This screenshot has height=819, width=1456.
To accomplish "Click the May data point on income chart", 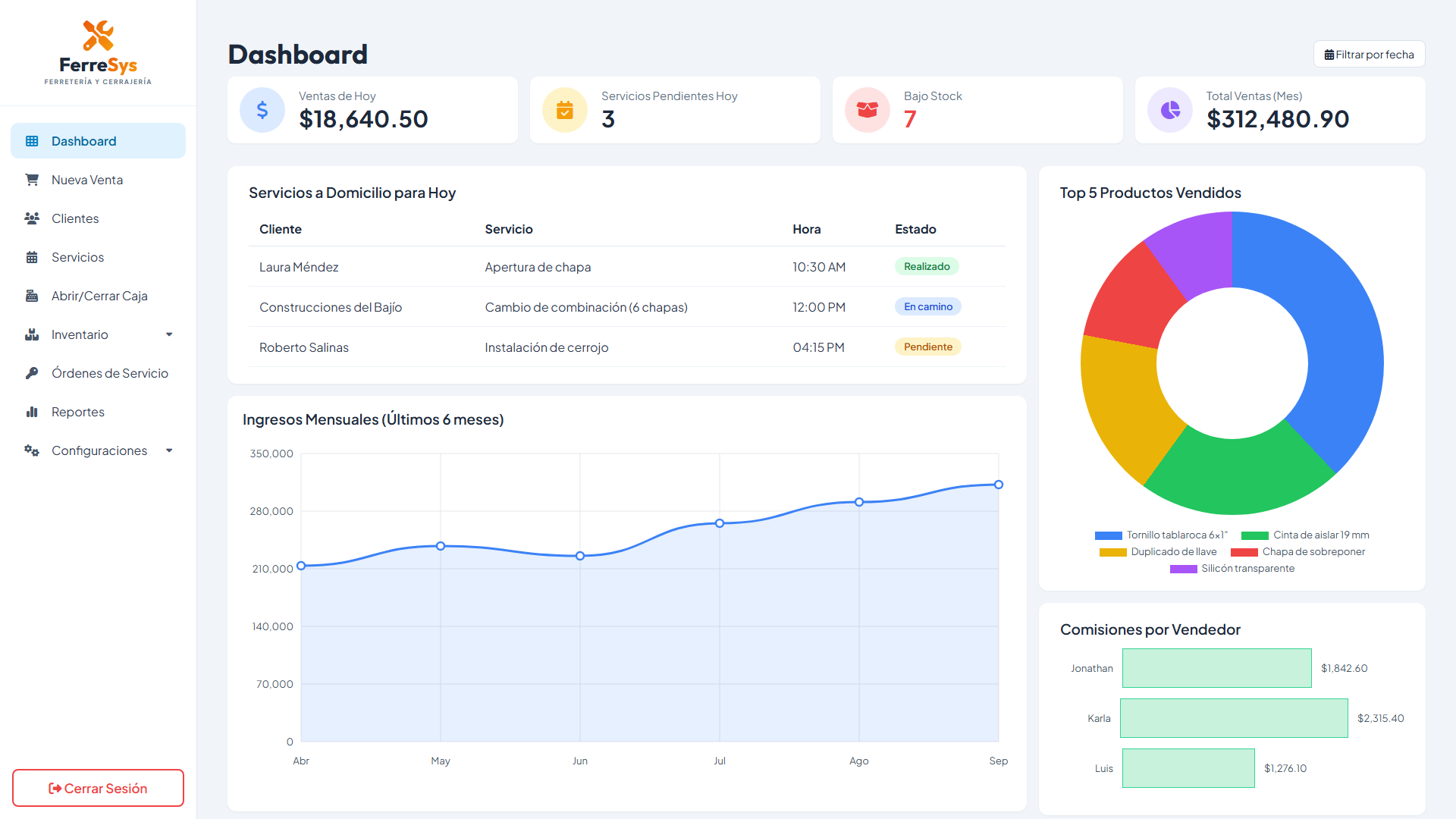I will 441,546.
